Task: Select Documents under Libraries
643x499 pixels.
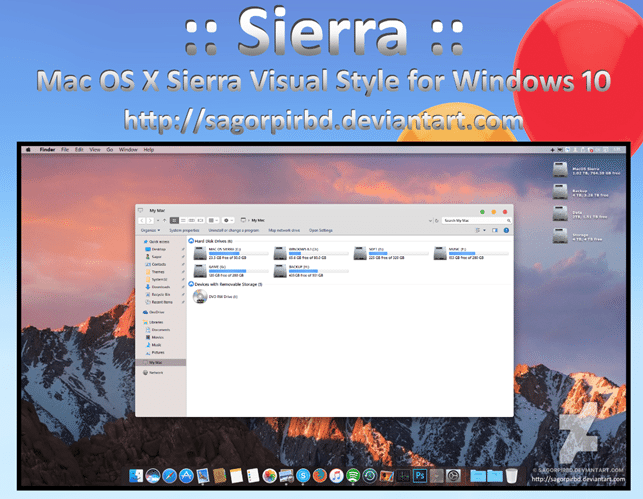Action: click(x=161, y=330)
